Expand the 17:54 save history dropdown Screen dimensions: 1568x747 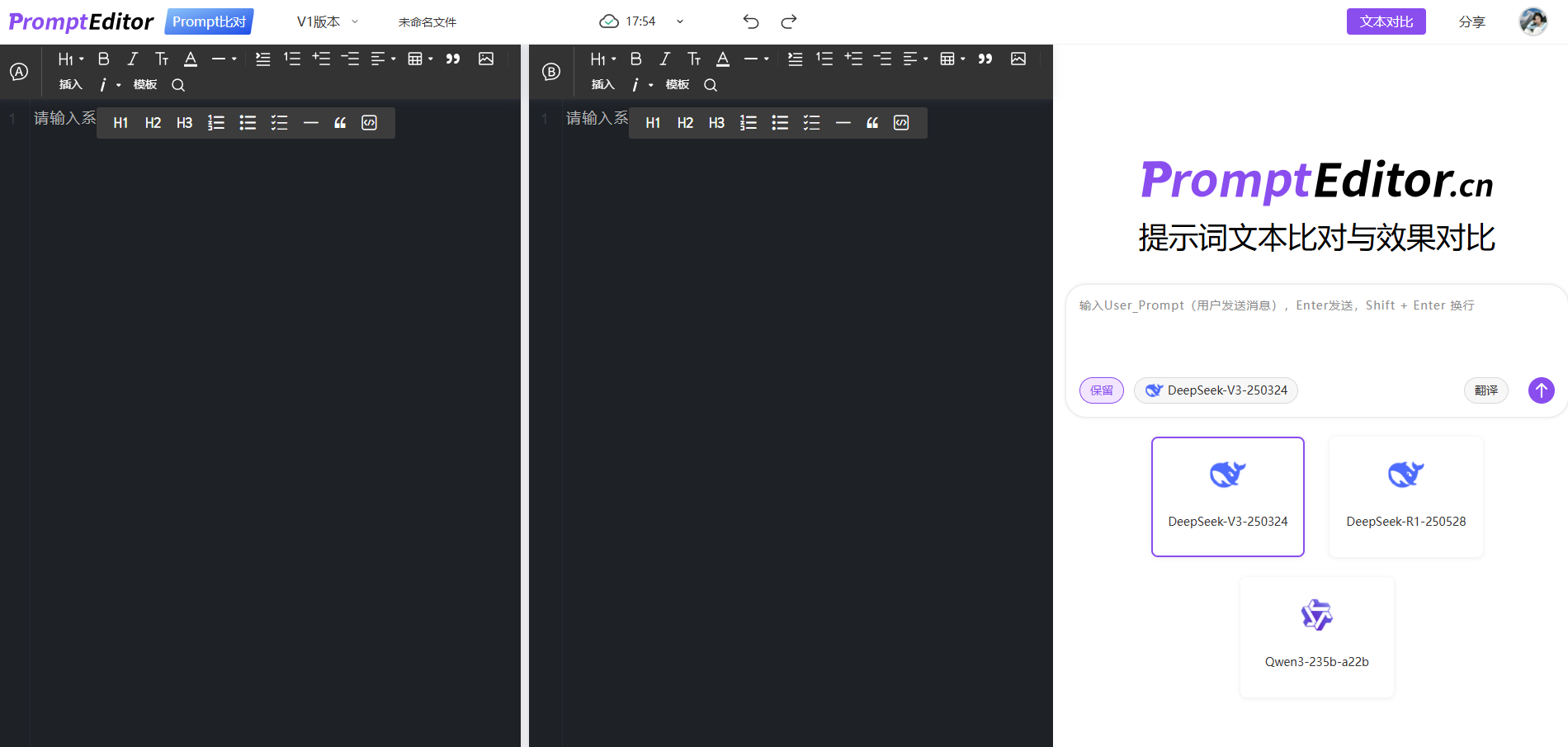pyautogui.click(x=679, y=21)
